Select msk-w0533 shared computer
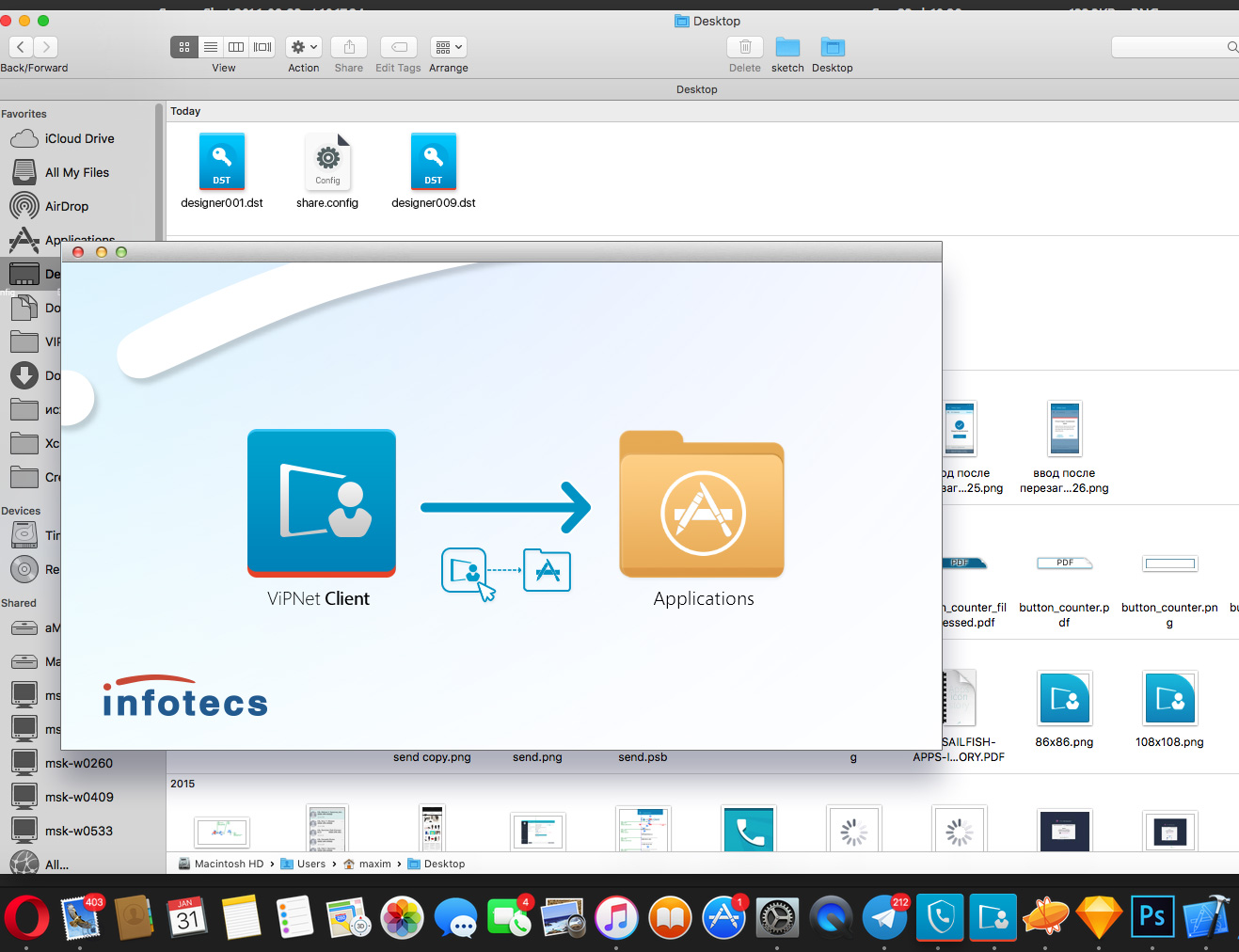 (77, 831)
